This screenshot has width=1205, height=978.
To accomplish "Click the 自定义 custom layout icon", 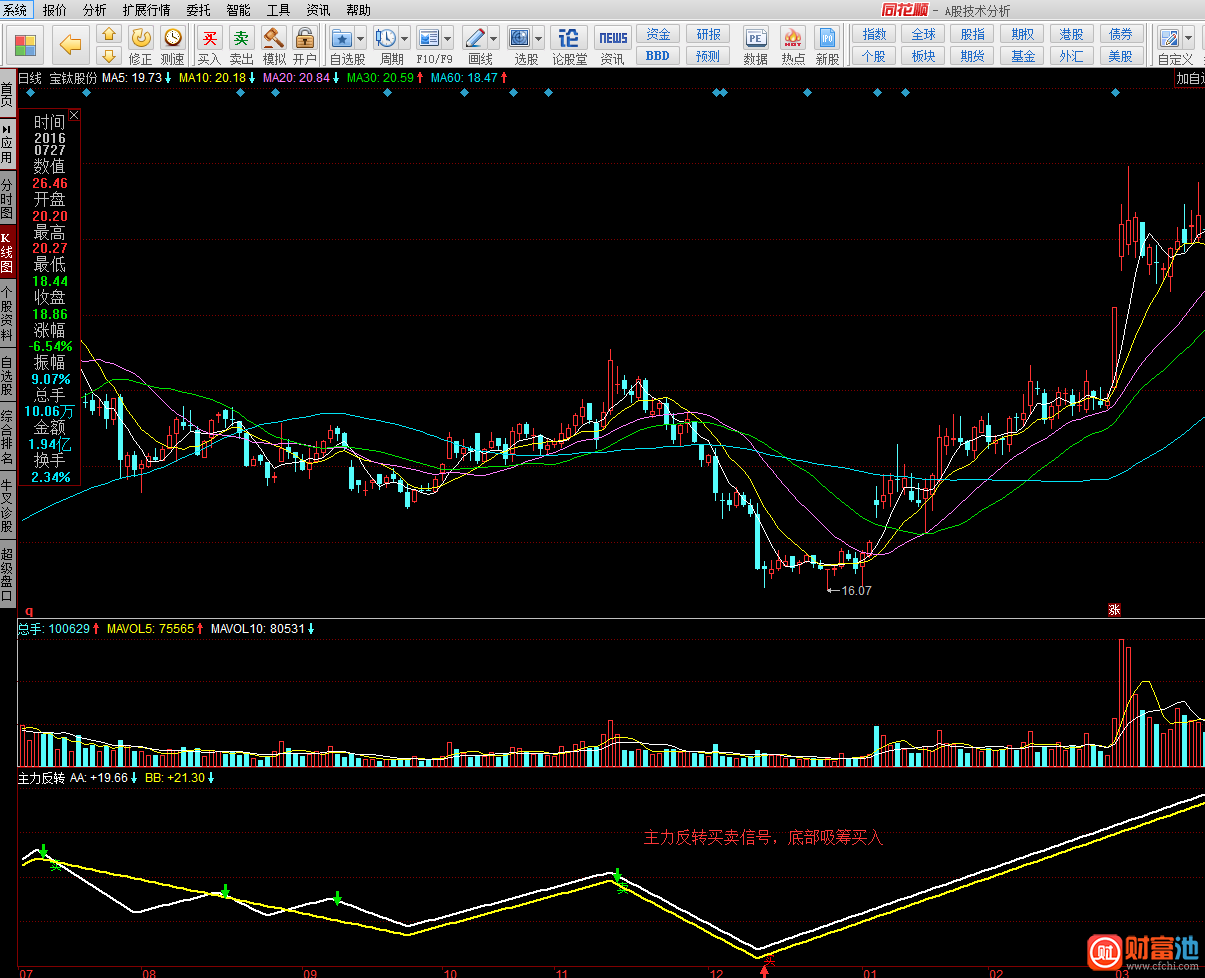I will click(x=1168, y=38).
